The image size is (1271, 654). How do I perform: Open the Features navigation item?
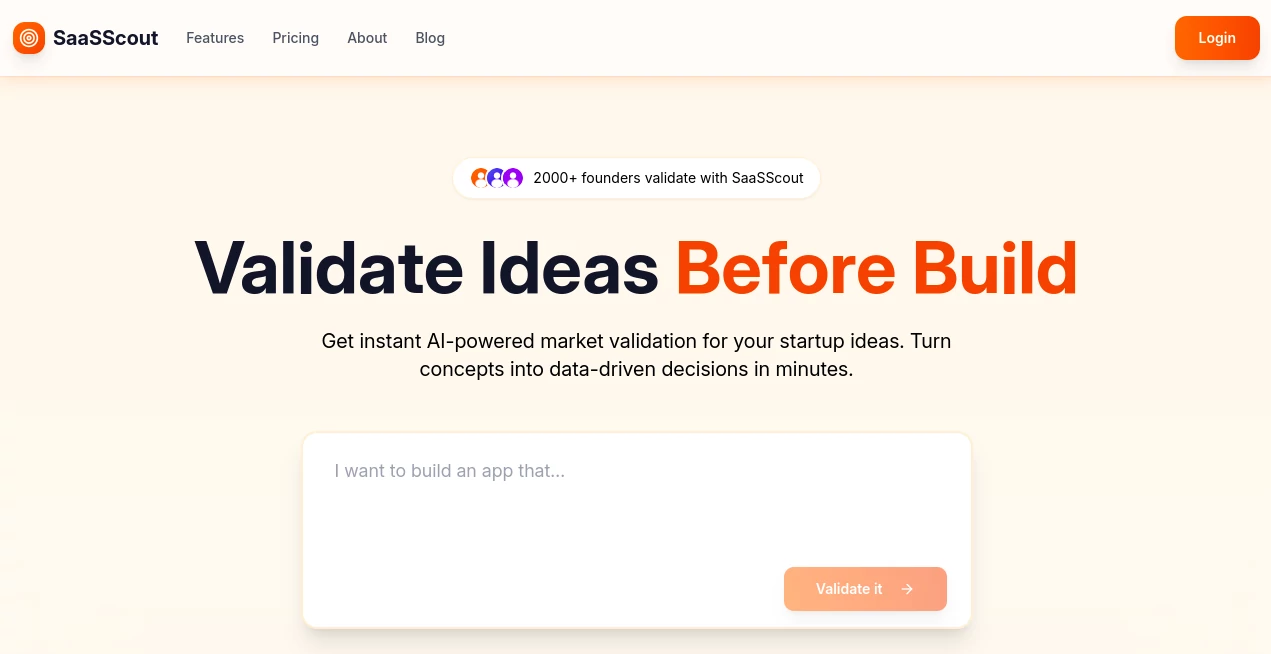point(215,38)
